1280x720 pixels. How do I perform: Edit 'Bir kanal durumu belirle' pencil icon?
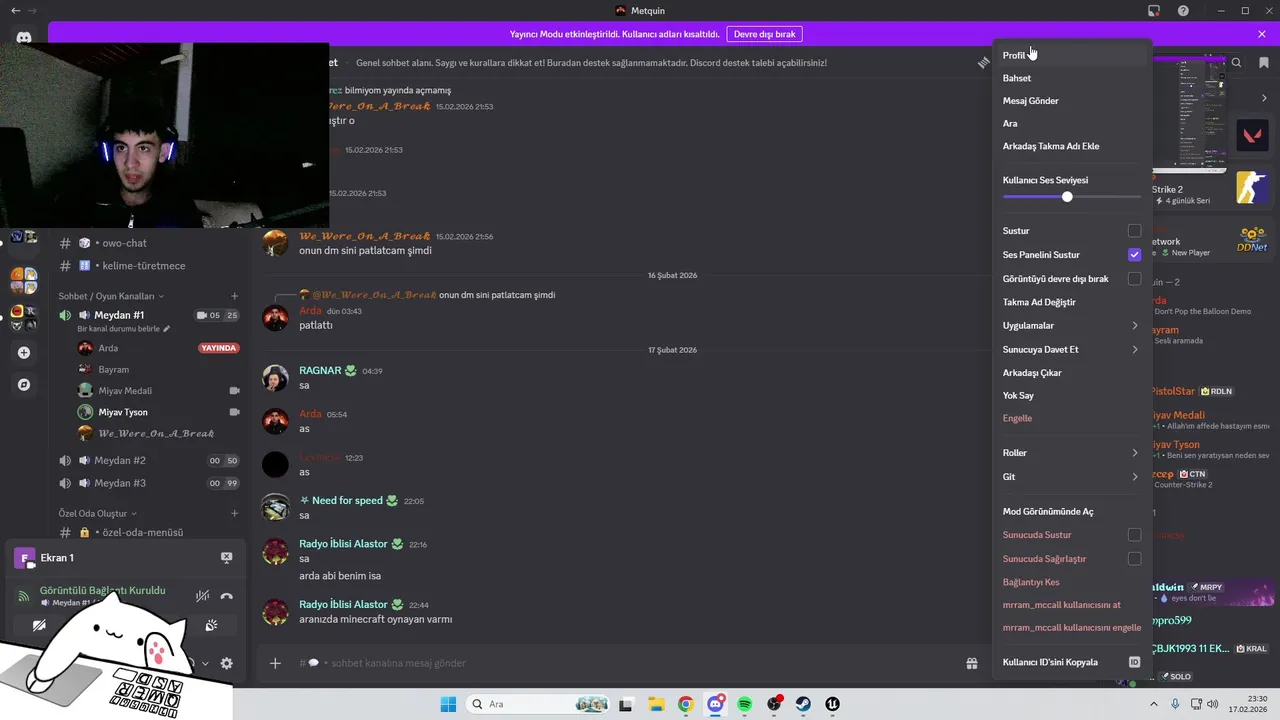click(x=167, y=329)
